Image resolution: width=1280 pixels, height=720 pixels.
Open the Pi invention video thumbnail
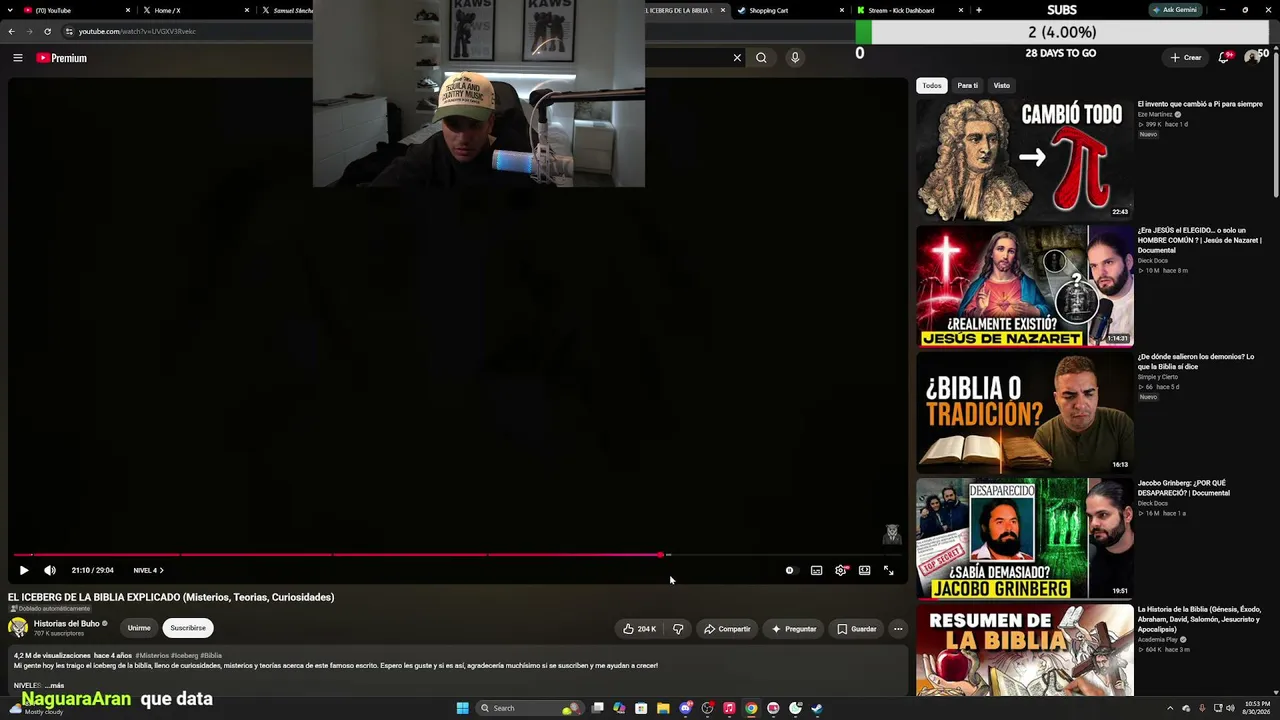1025,160
